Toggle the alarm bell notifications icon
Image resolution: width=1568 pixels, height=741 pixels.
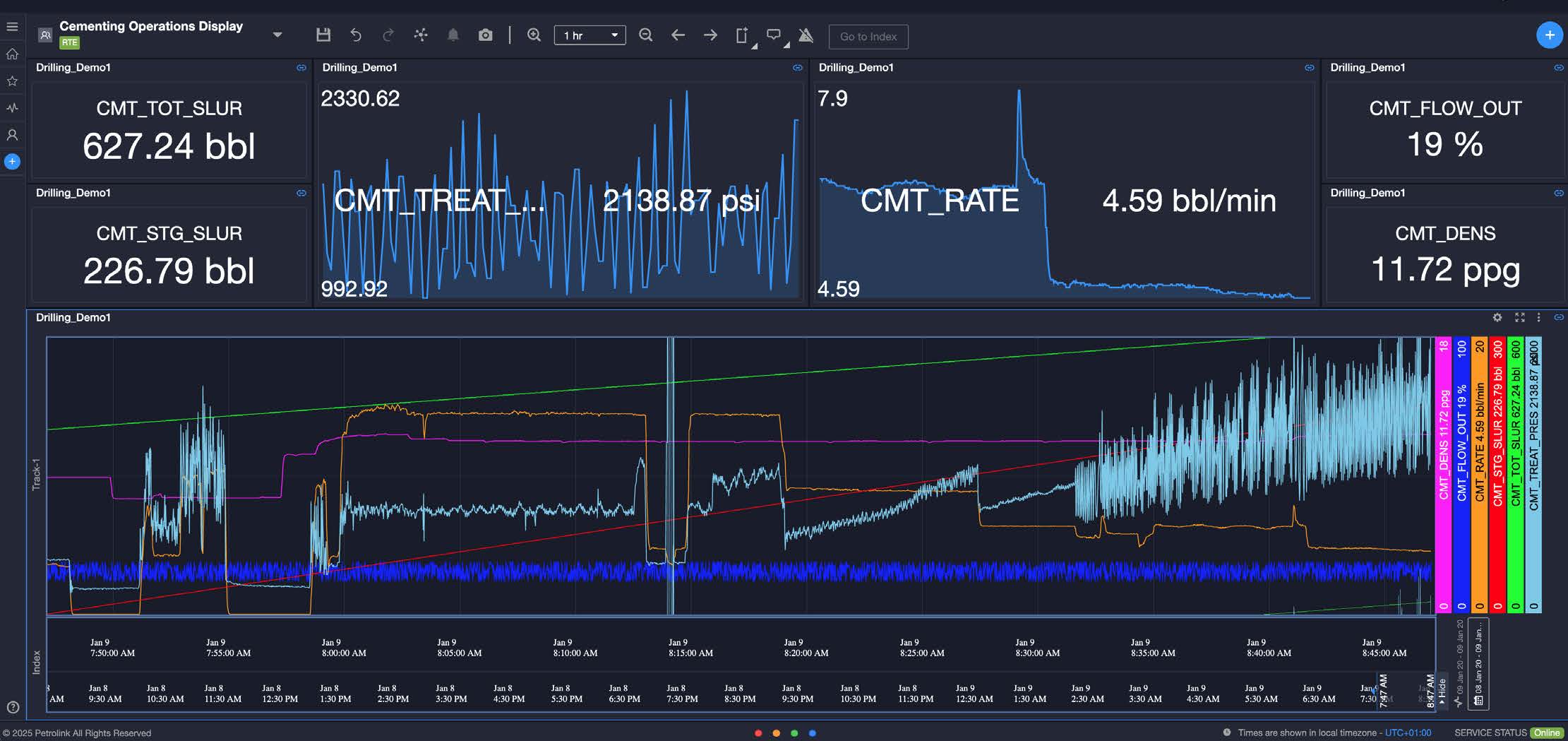453,35
